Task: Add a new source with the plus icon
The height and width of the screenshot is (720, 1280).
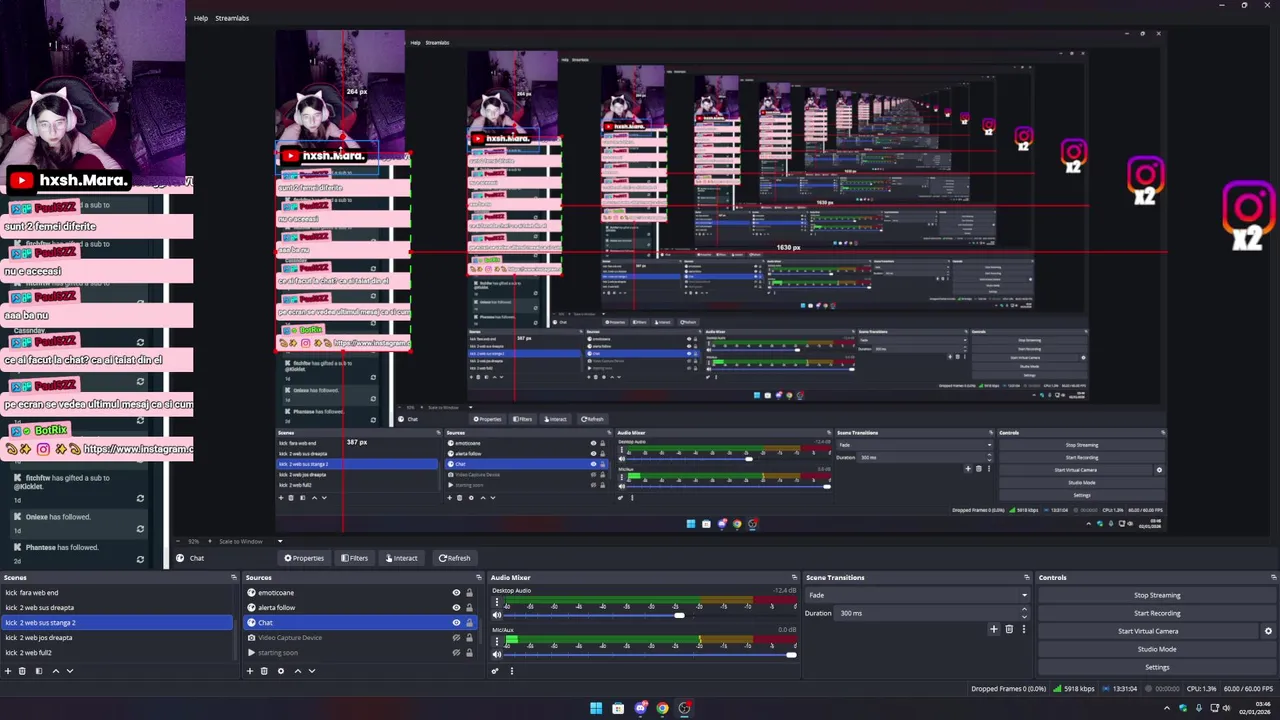Action: click(250, 671)
